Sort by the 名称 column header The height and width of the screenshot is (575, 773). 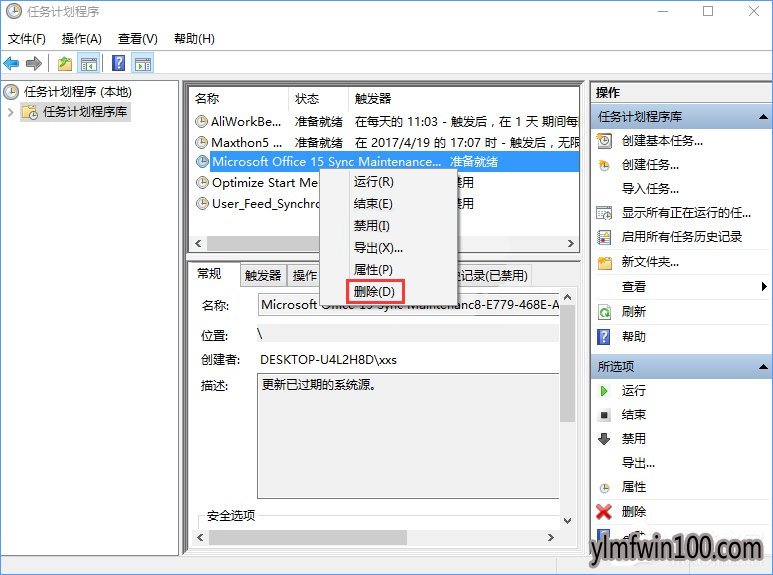click(x=239, y=99)
